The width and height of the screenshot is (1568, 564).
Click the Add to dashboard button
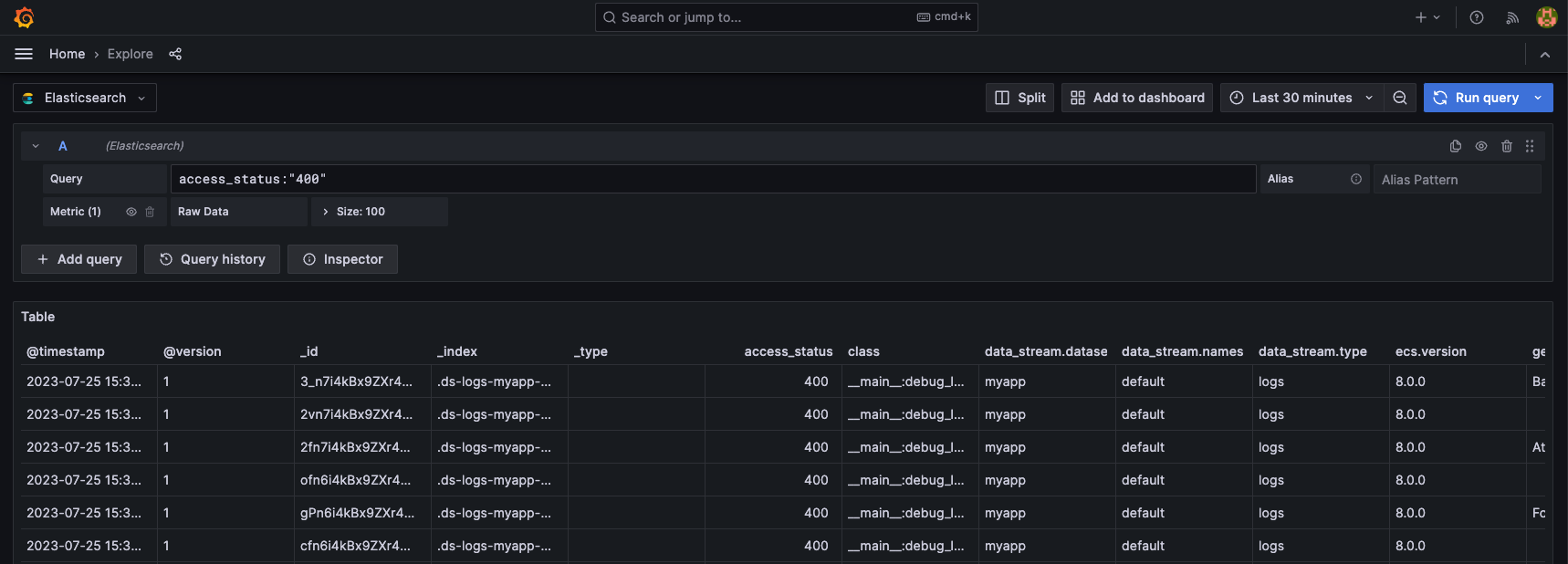(x=1136, y=98)
